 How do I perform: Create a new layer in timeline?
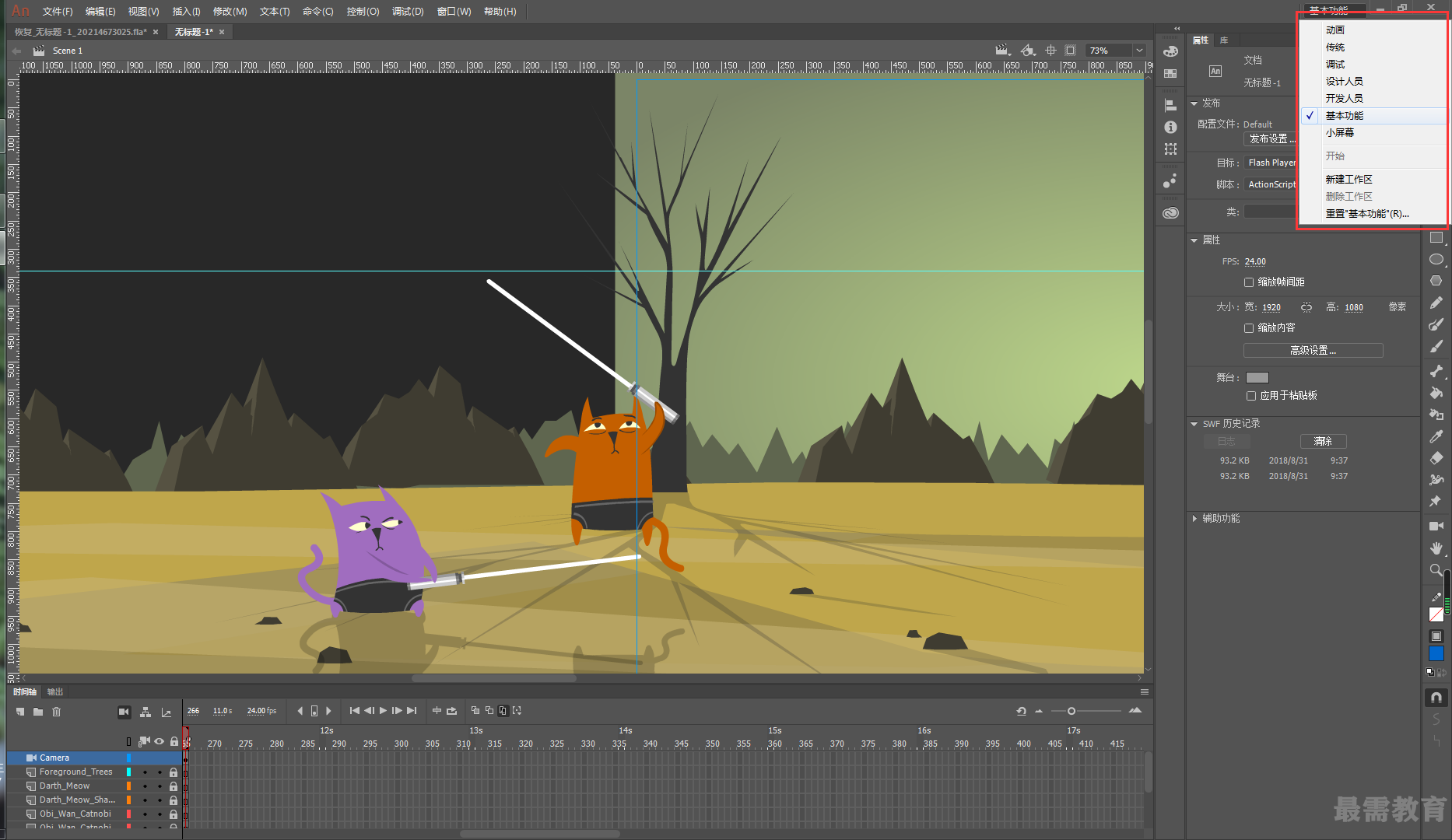pyautogui.click(x=20, y=712)
